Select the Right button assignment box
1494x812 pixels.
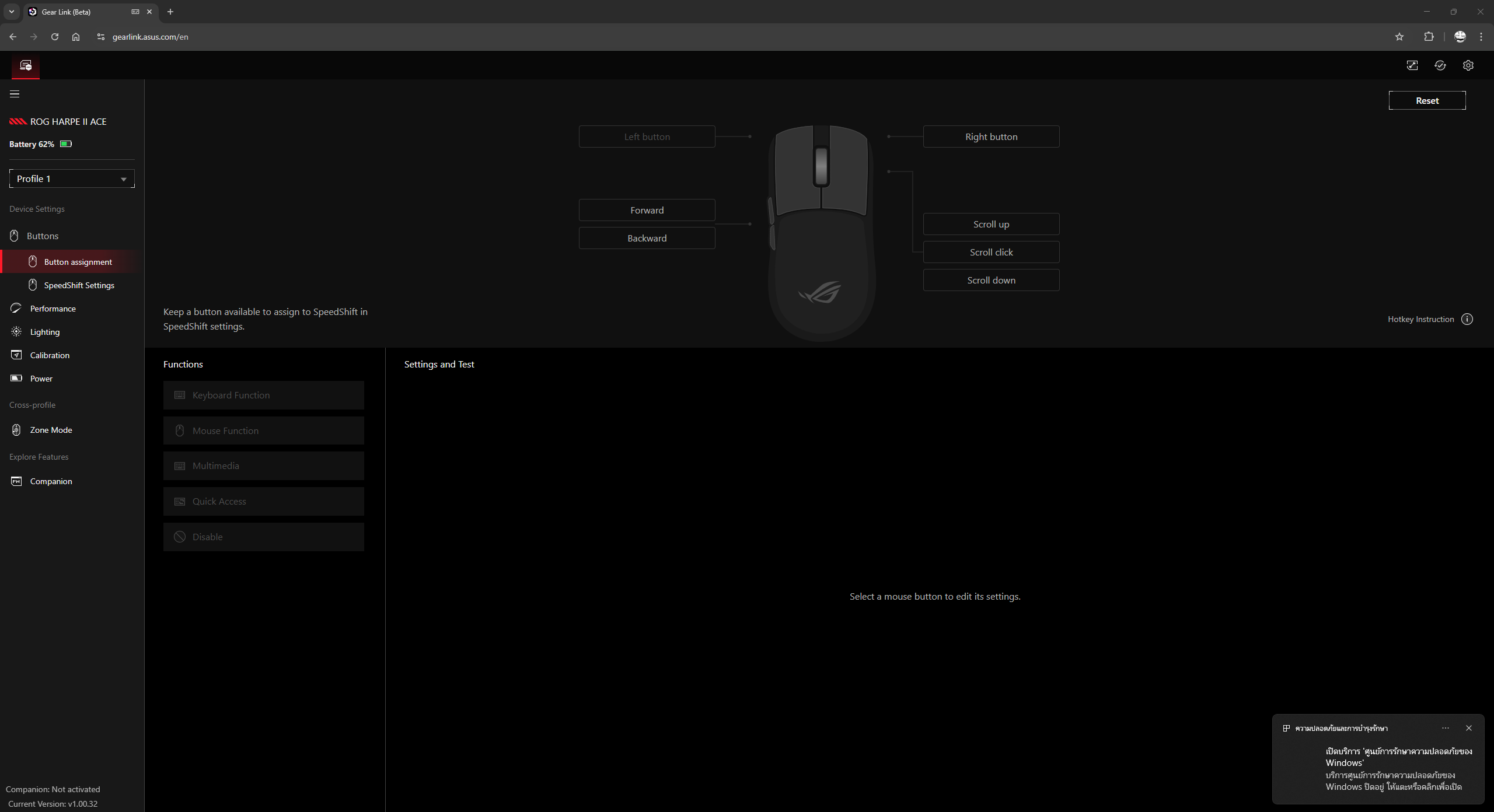tap(990, 136)
